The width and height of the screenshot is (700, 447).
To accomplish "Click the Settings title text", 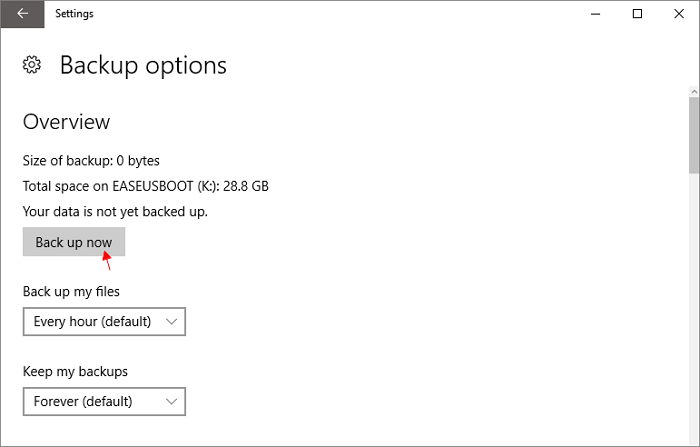I will [74, 14].
